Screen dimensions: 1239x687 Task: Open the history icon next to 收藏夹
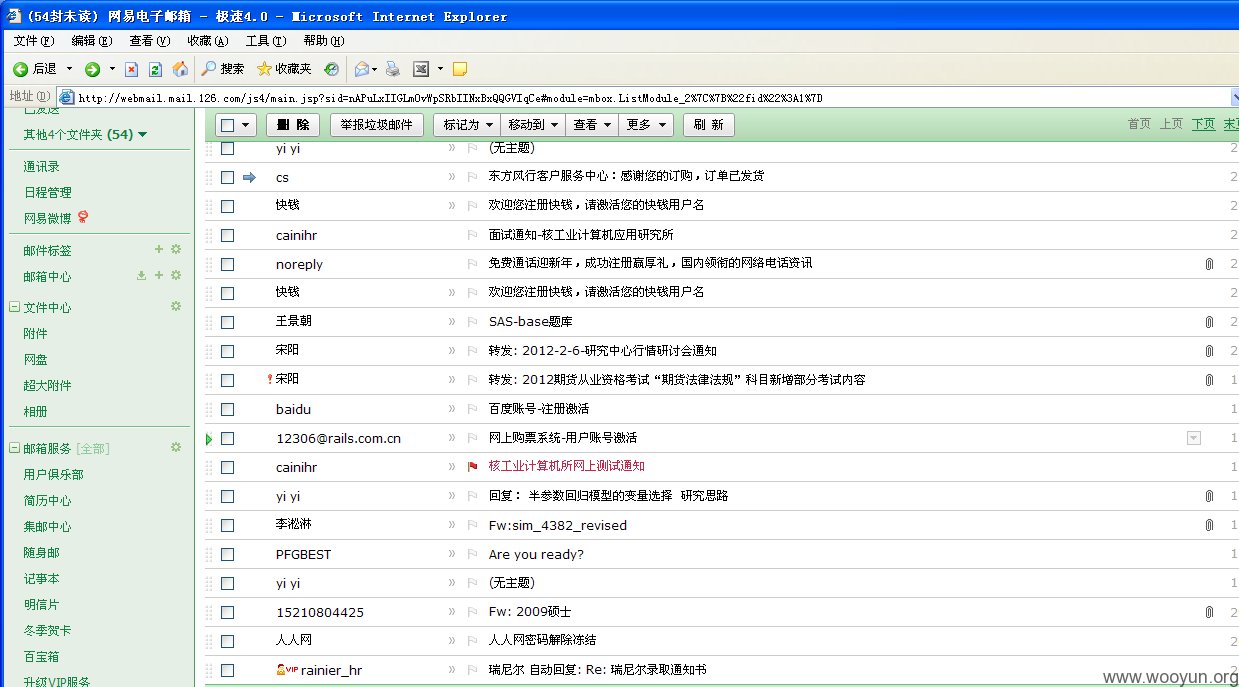coord(331,69)
